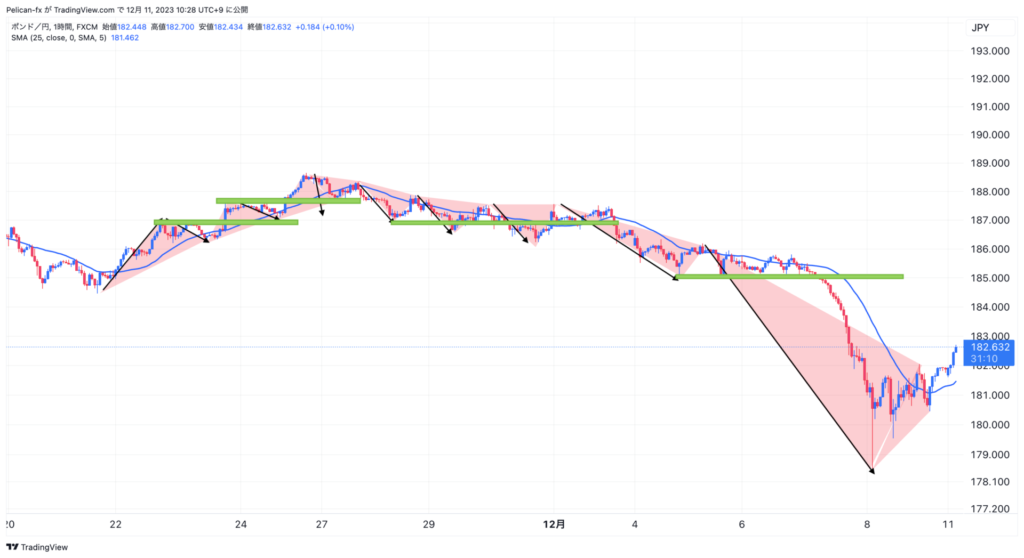Click the date label 27 on time axis

(x=321, y=524)
